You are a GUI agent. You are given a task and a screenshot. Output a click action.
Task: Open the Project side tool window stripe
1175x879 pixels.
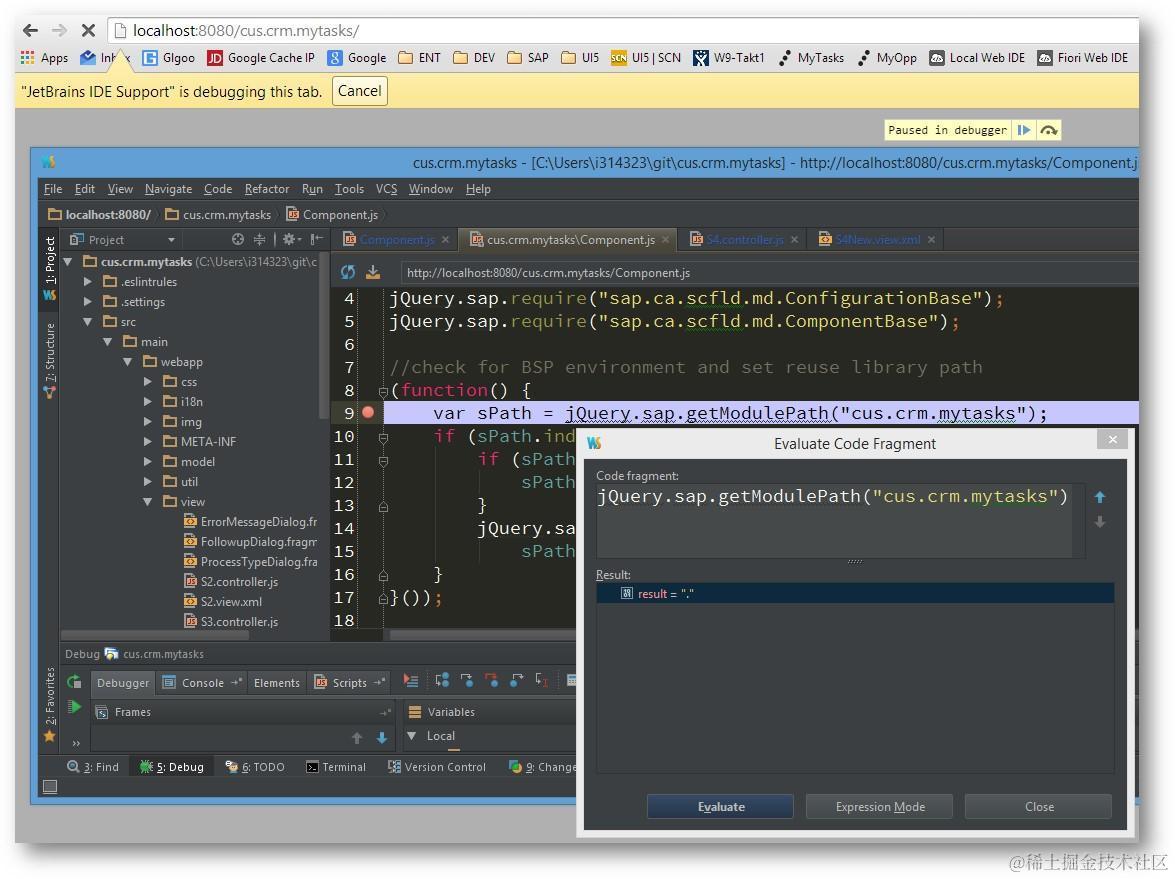(x=49, y=268)
